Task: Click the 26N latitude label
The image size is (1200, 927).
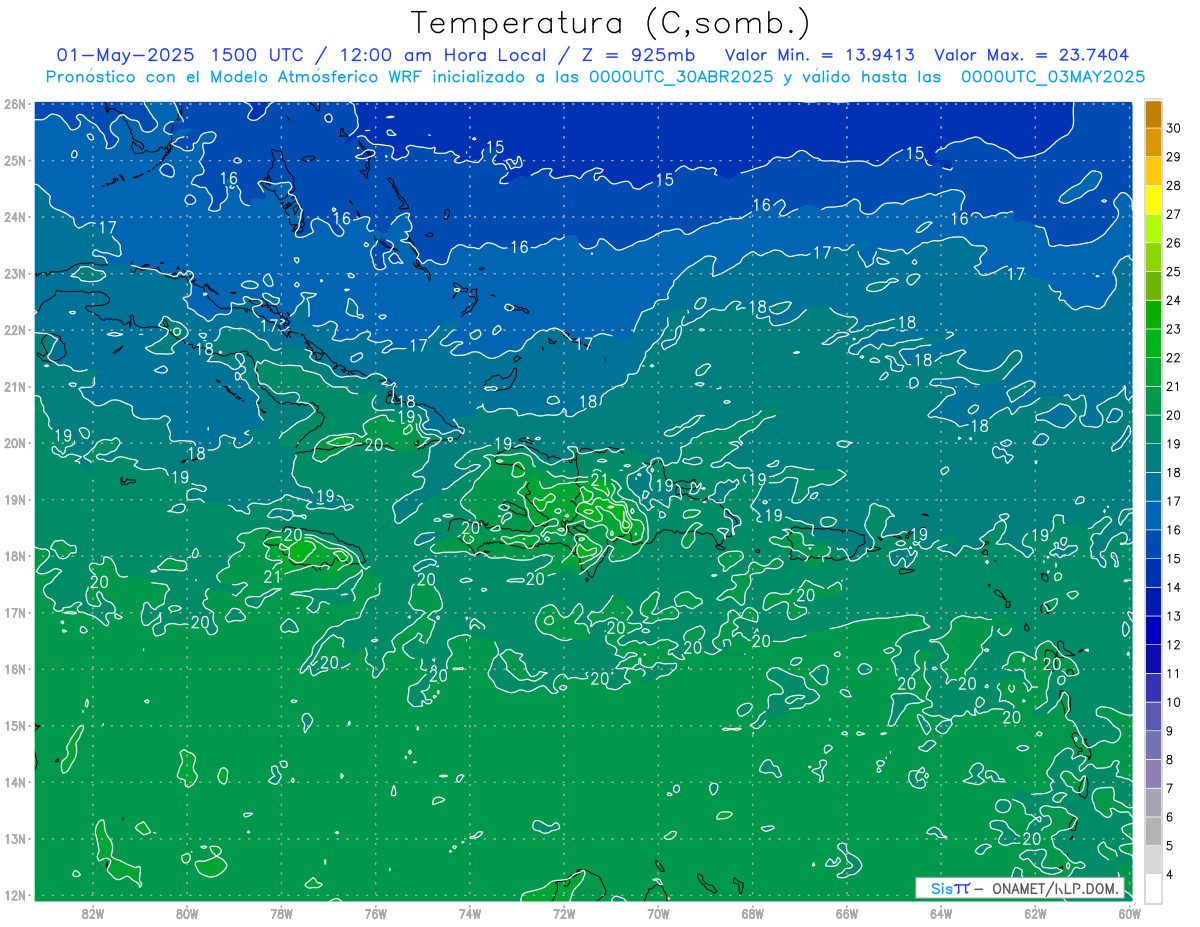Action: 14,104
